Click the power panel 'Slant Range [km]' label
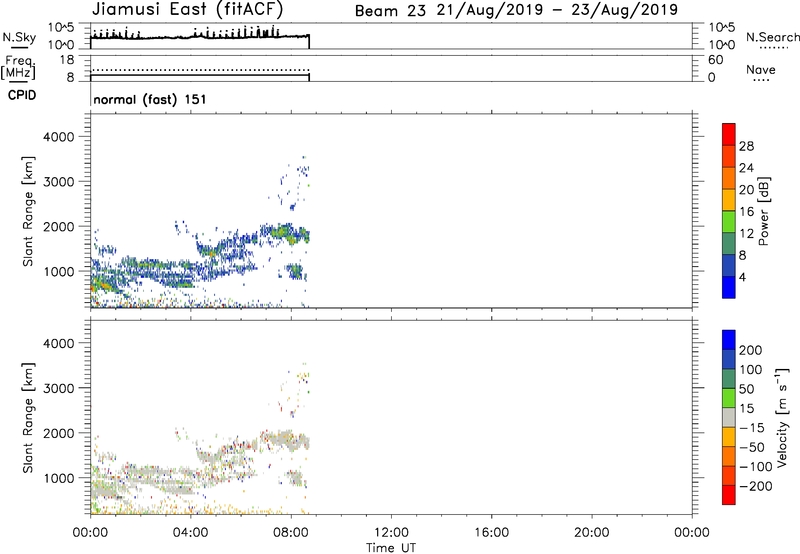This screenshot has height=554, width=800. point(28,211)
